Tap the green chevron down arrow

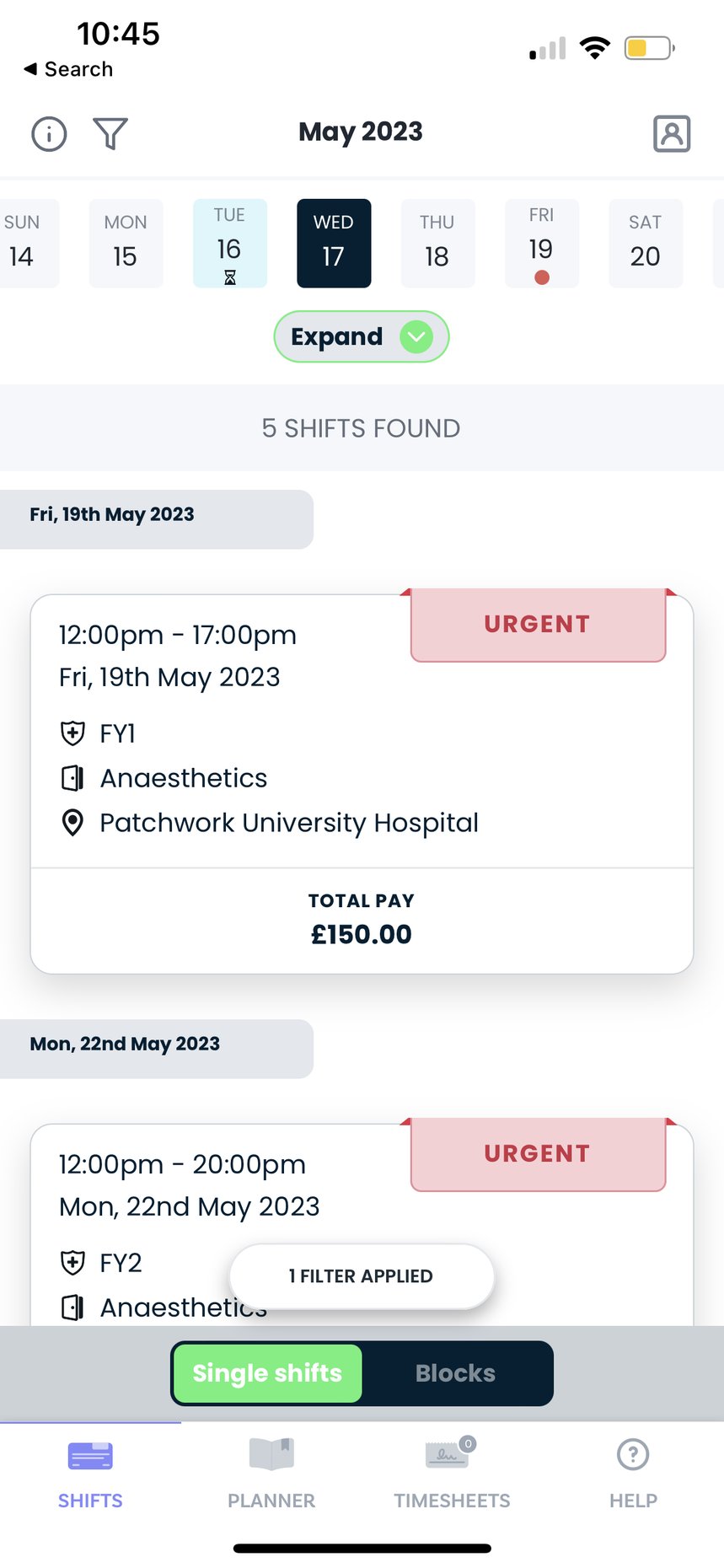click(416, 337)
